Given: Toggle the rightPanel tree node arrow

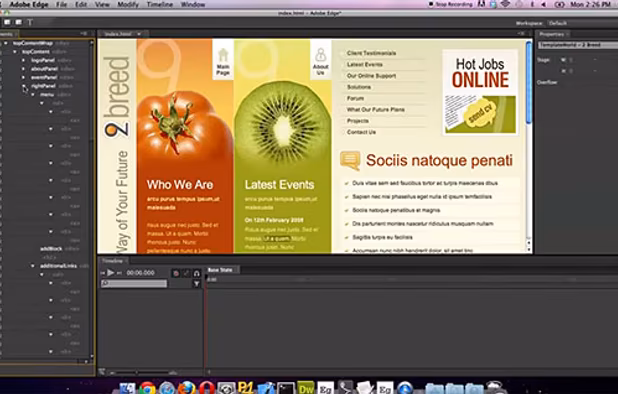Looking at the screenshot, I should [24, 86].
